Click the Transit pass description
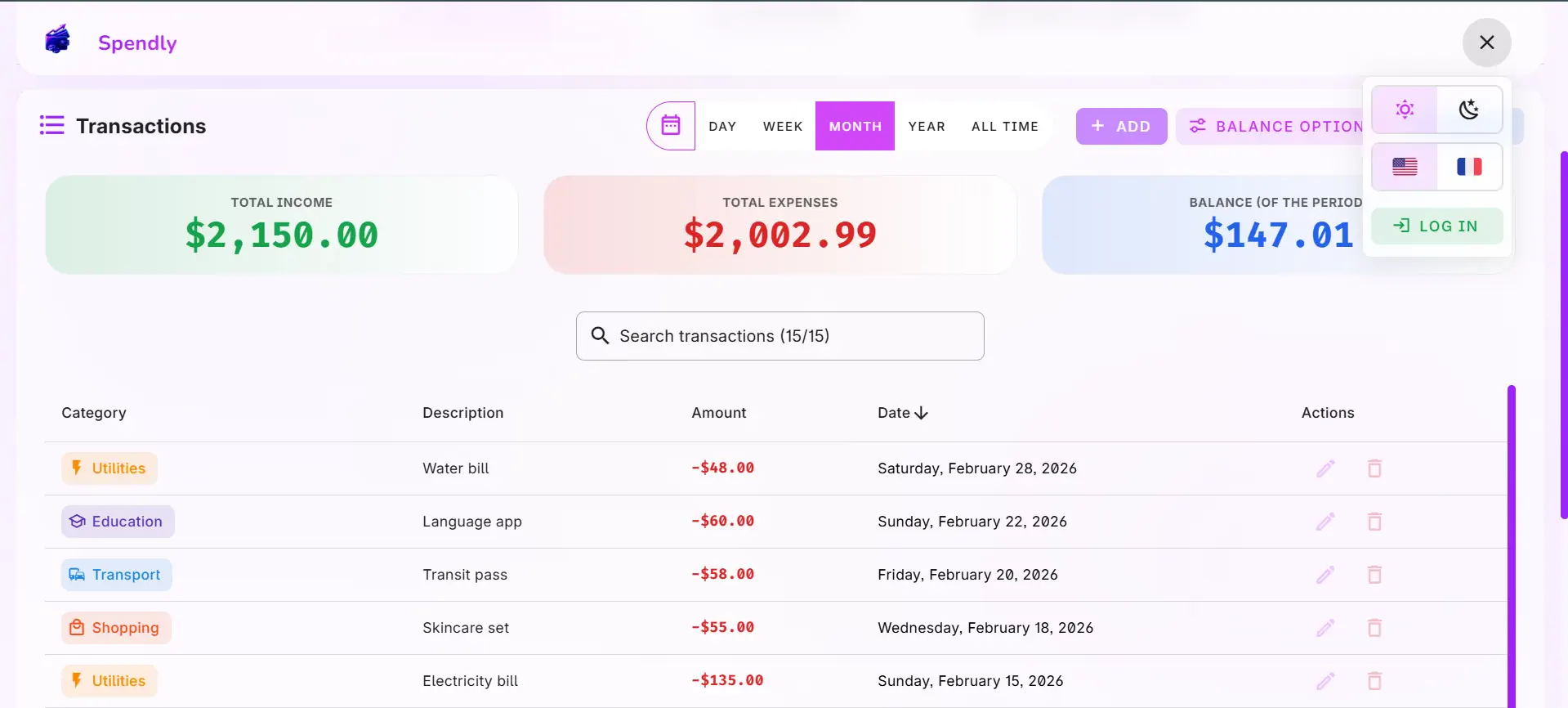 [464, 575]
